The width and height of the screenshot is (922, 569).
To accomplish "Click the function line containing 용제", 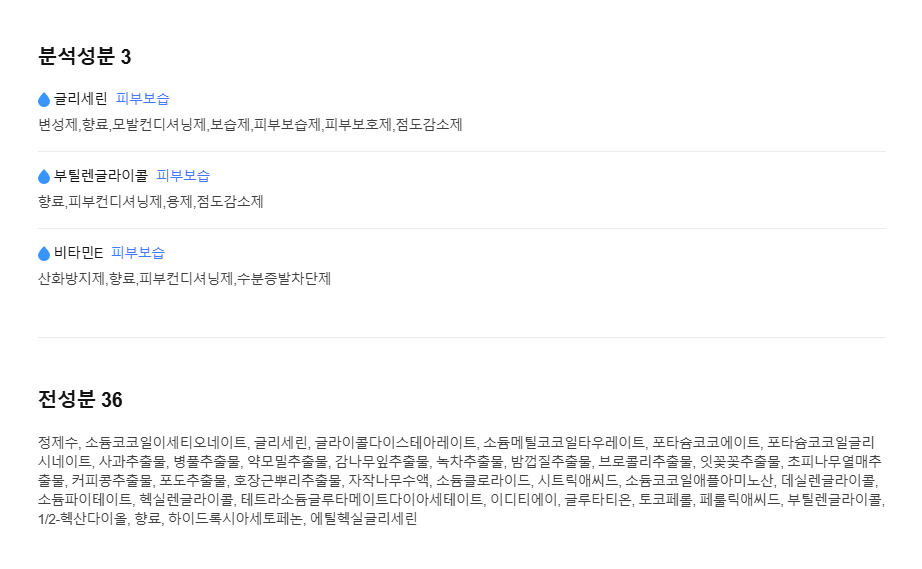I will coord(151,202).
